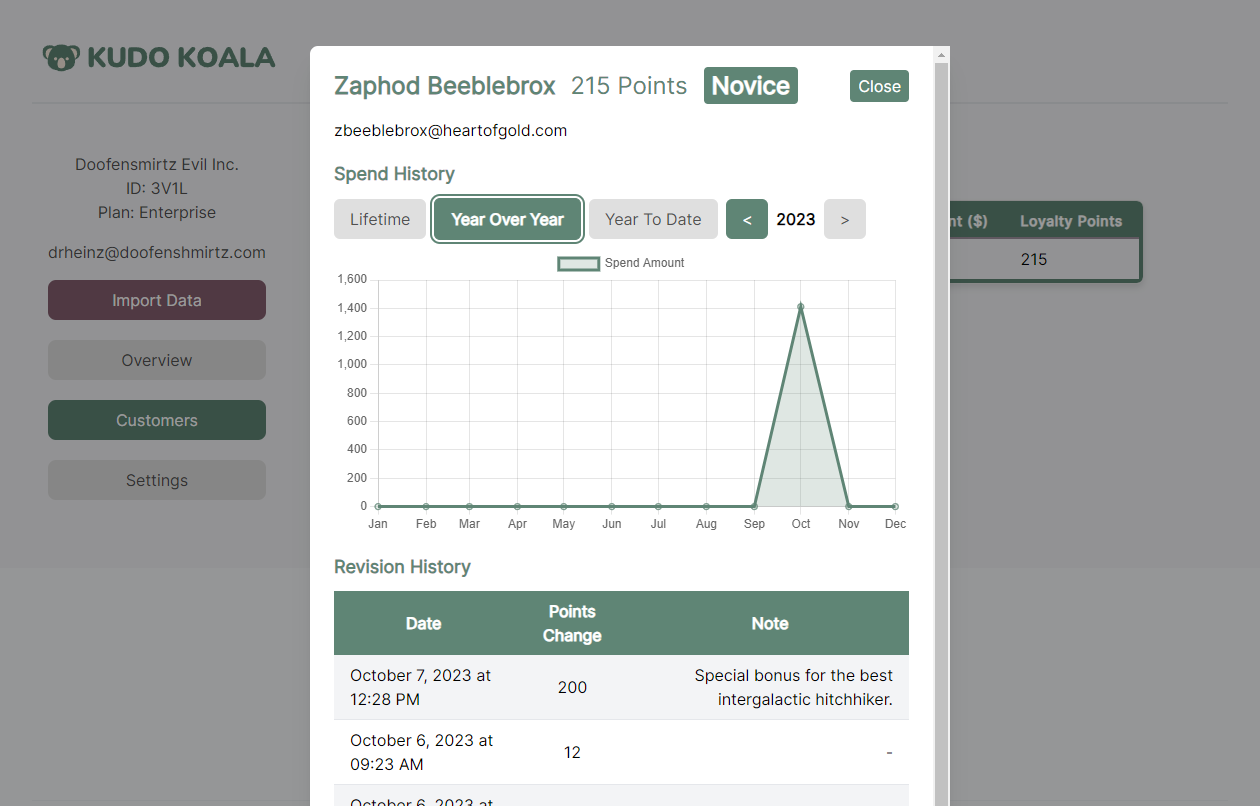
Task: Switch to Year To Date view
Action: point(653,219)
